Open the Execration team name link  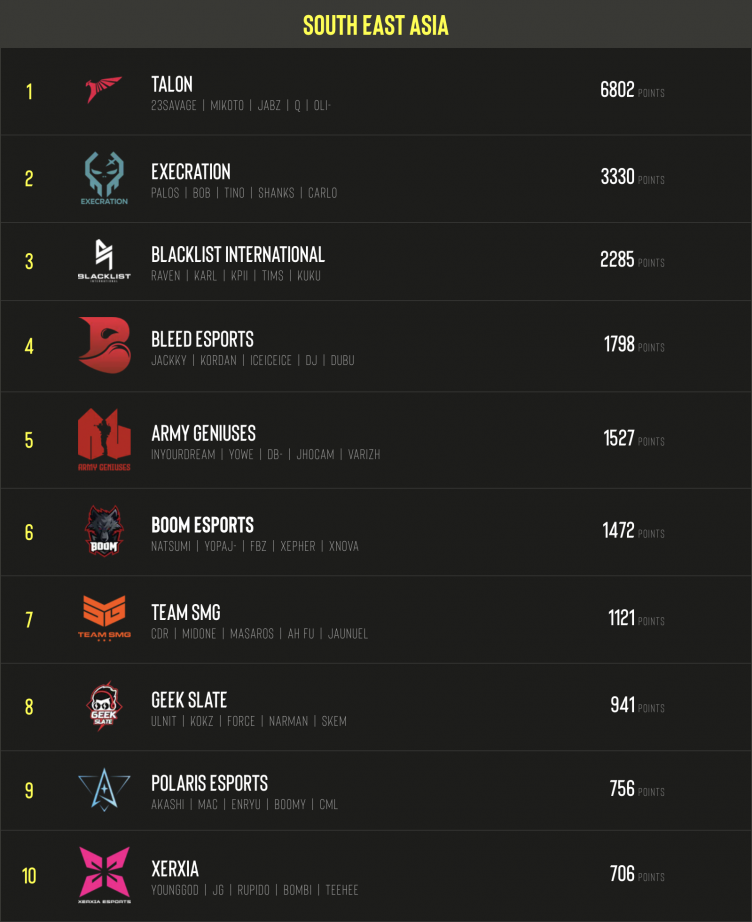[x=191, y=172]
